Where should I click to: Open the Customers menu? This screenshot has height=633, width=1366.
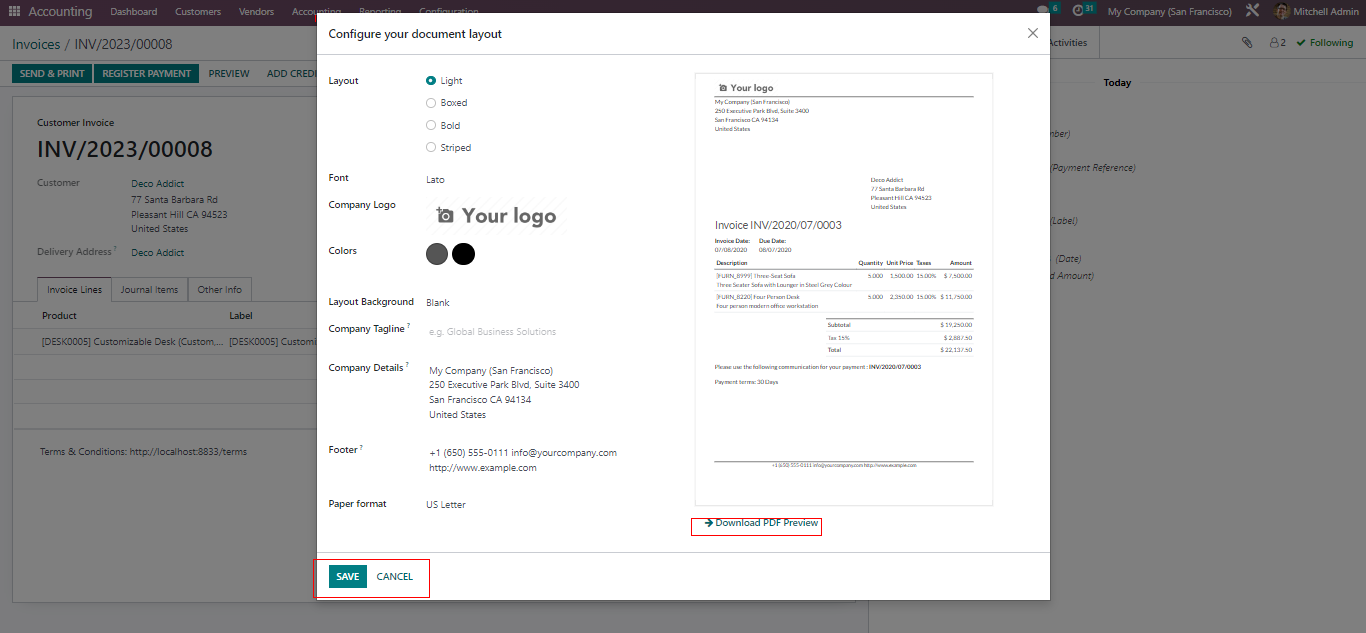point(198,12)
